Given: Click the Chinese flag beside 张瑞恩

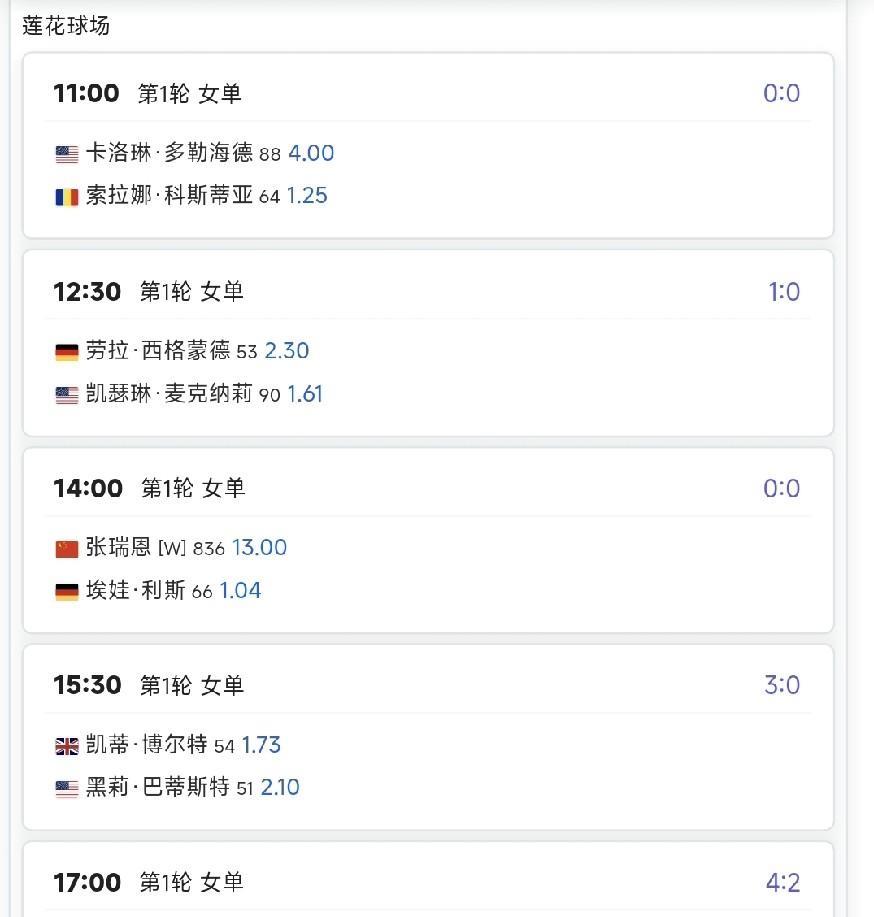Looking at the screenshot, I should pos(67,549).
